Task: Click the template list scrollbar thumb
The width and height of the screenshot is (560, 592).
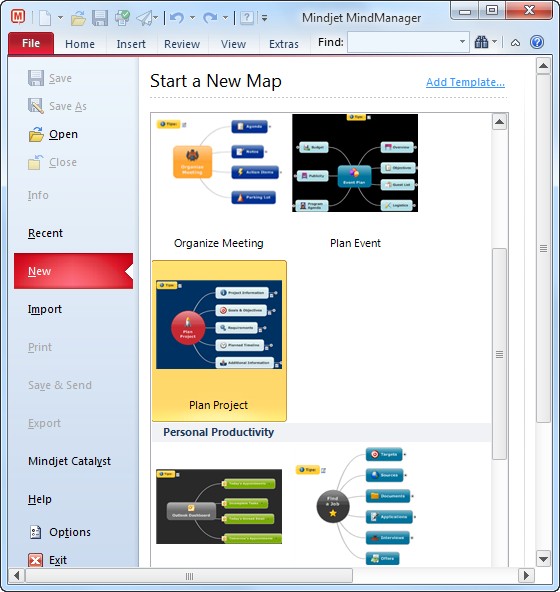Action: (x=499, y=354)
